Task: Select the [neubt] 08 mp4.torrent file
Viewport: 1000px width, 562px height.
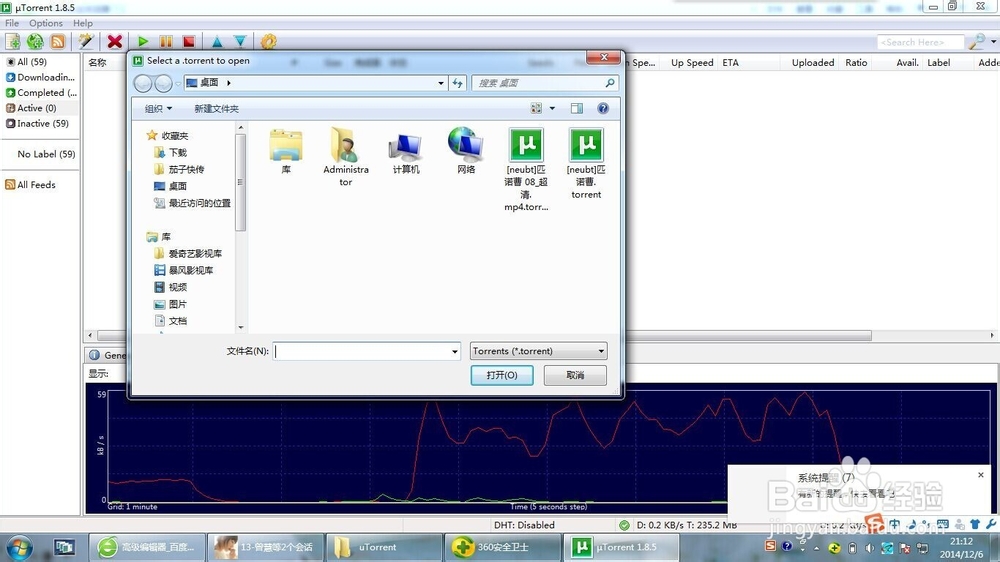Action: [526, 170]
